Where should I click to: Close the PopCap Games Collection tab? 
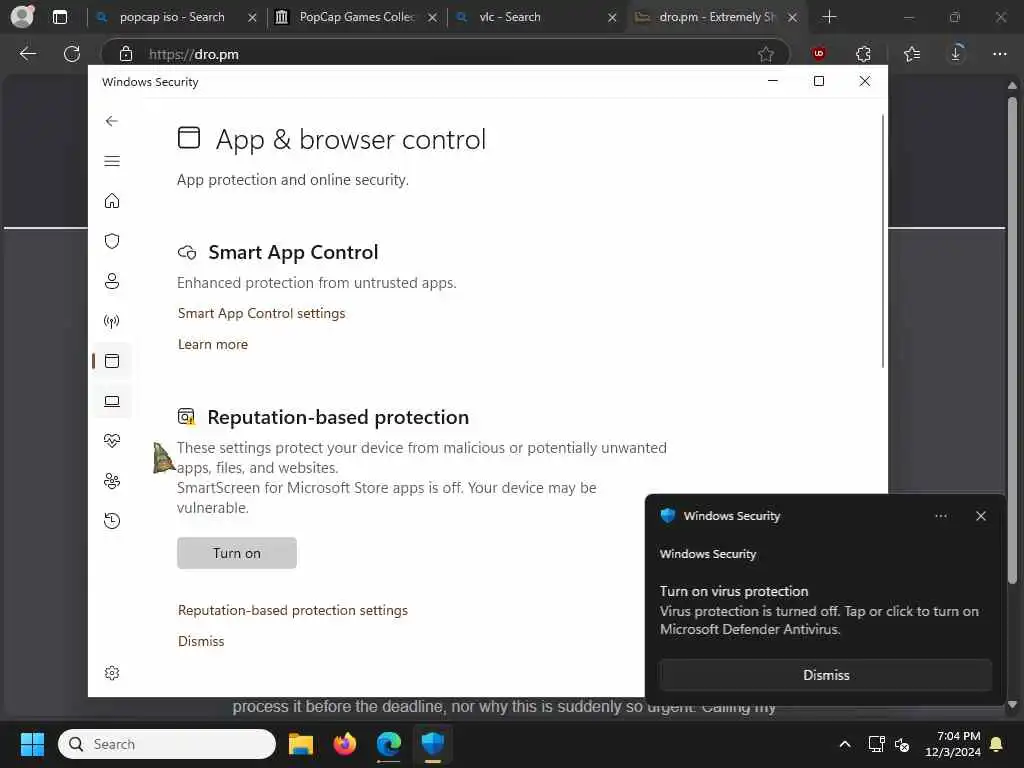pos(432,18)
